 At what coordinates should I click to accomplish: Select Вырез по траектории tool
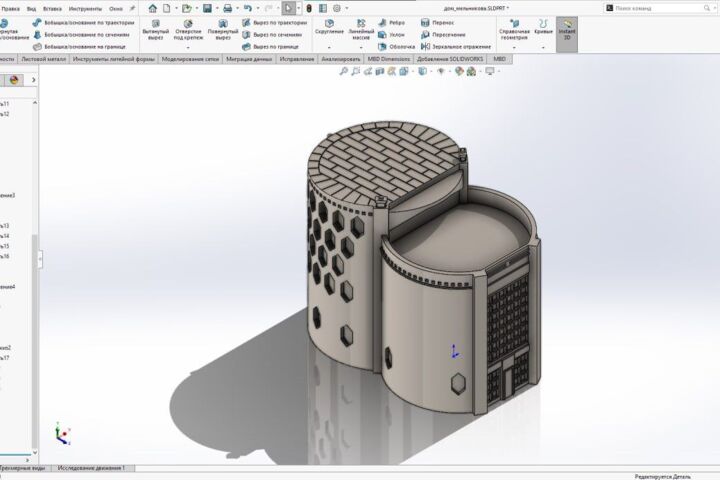(x=275, y=23)
